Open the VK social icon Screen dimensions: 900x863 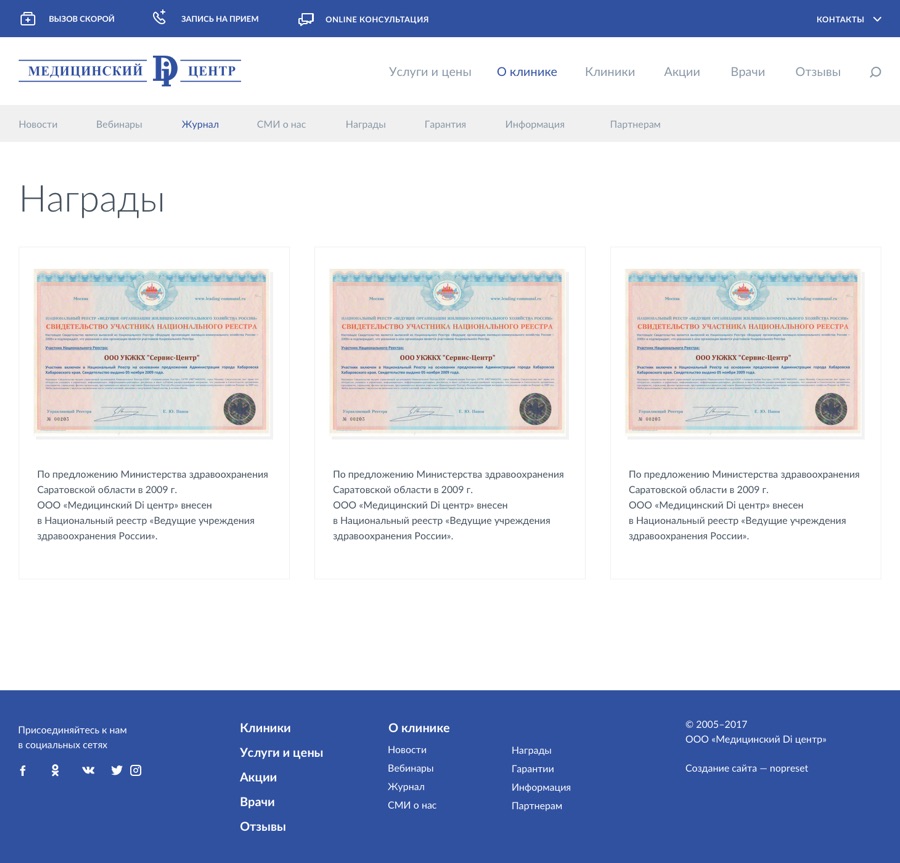88,771
